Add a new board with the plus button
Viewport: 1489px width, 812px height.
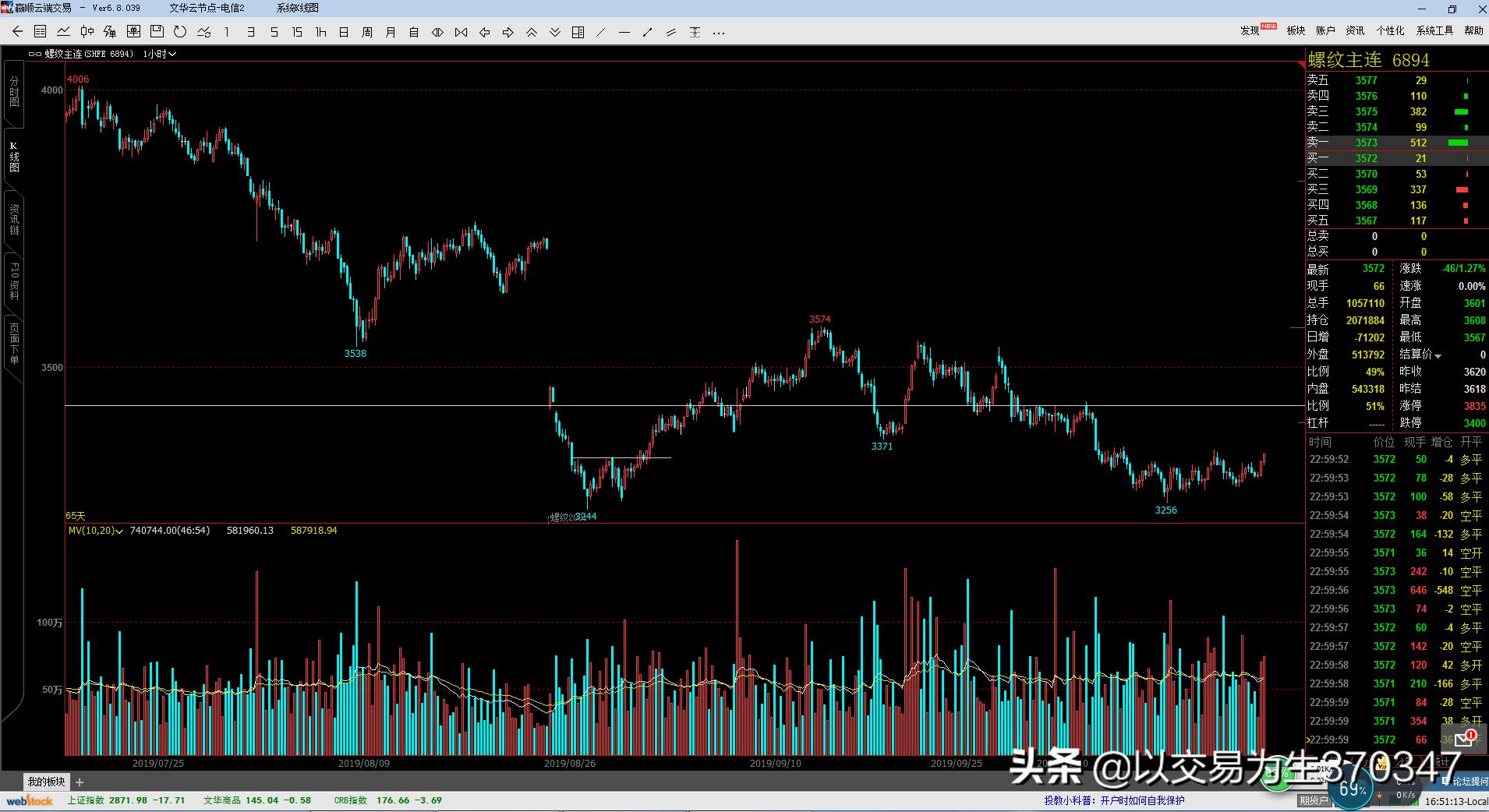coord(80,782)
